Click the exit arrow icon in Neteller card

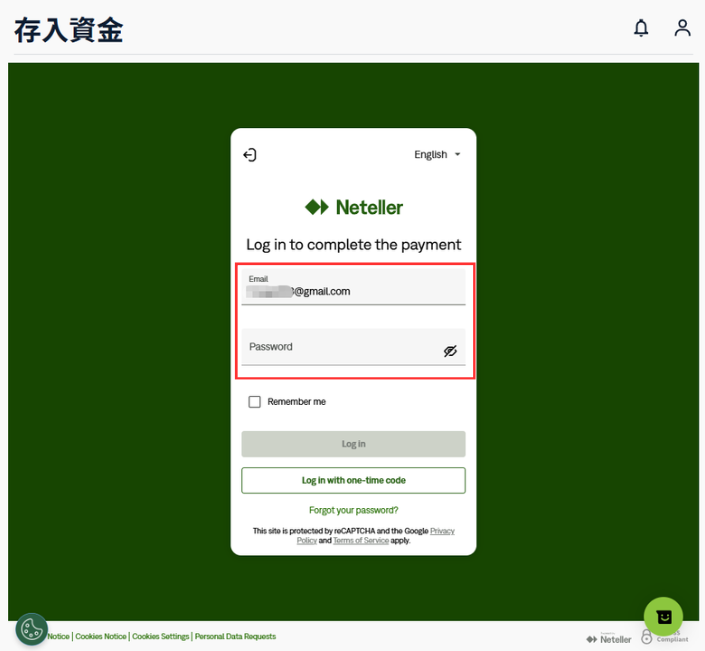[250, 155]
